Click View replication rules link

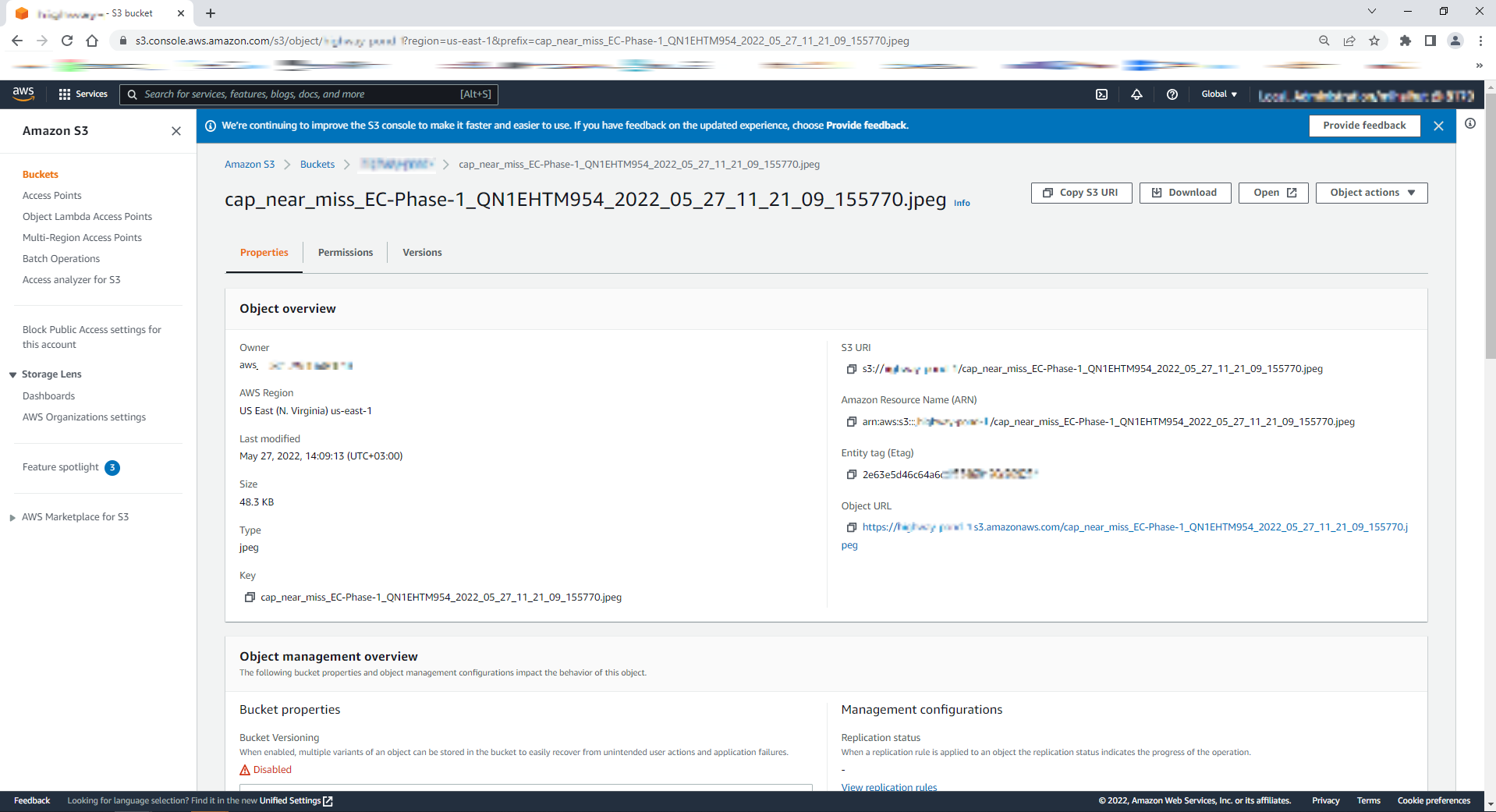point(889,787)
